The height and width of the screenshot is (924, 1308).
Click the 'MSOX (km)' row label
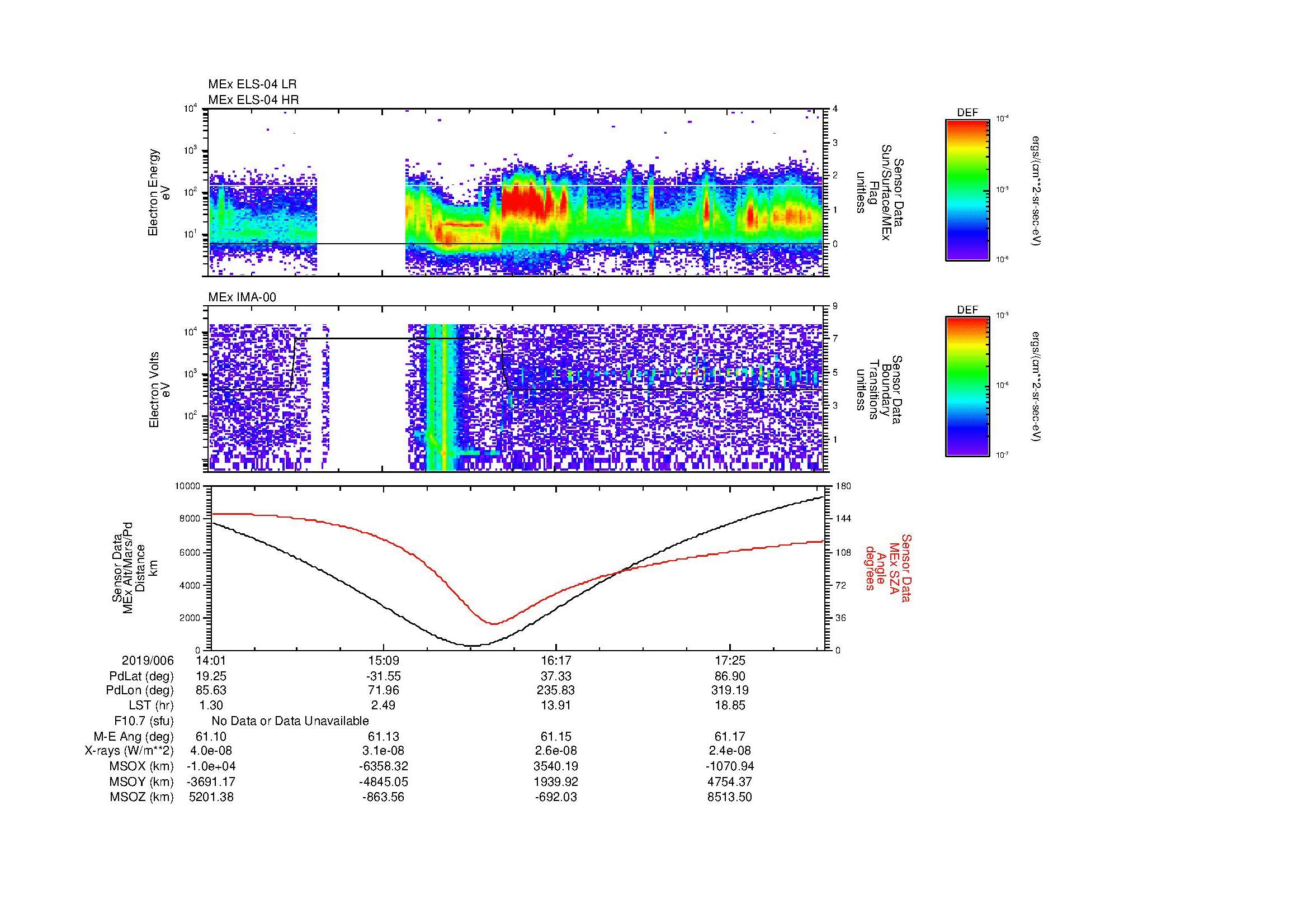click(142, 766)
